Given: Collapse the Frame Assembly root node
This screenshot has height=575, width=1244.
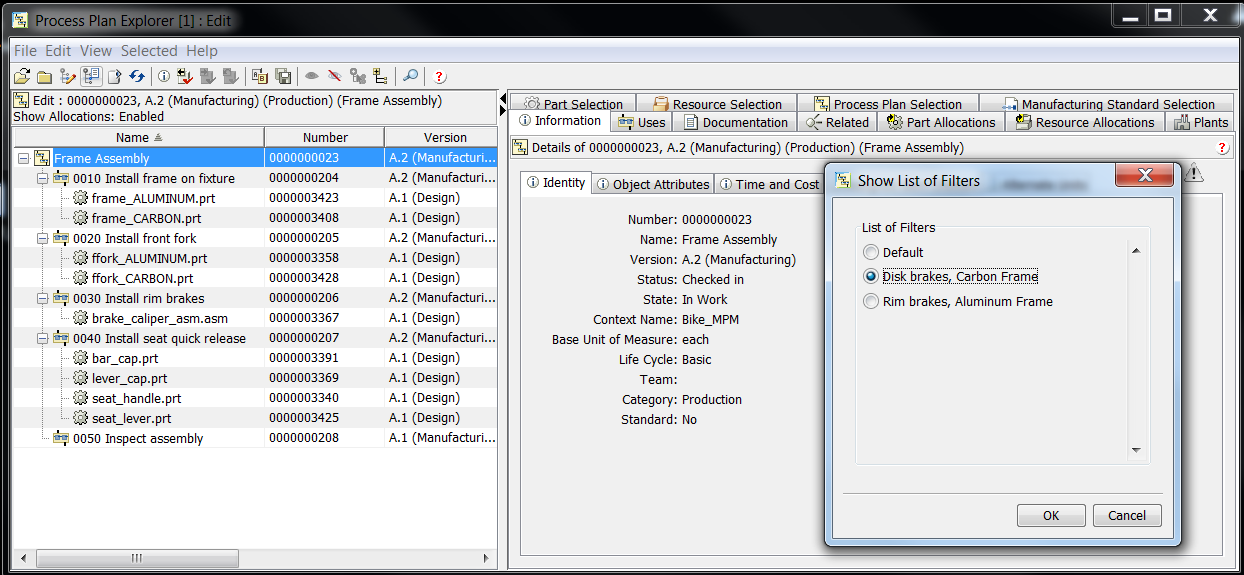Looking at the screenshot, I should tap(23, 158).
